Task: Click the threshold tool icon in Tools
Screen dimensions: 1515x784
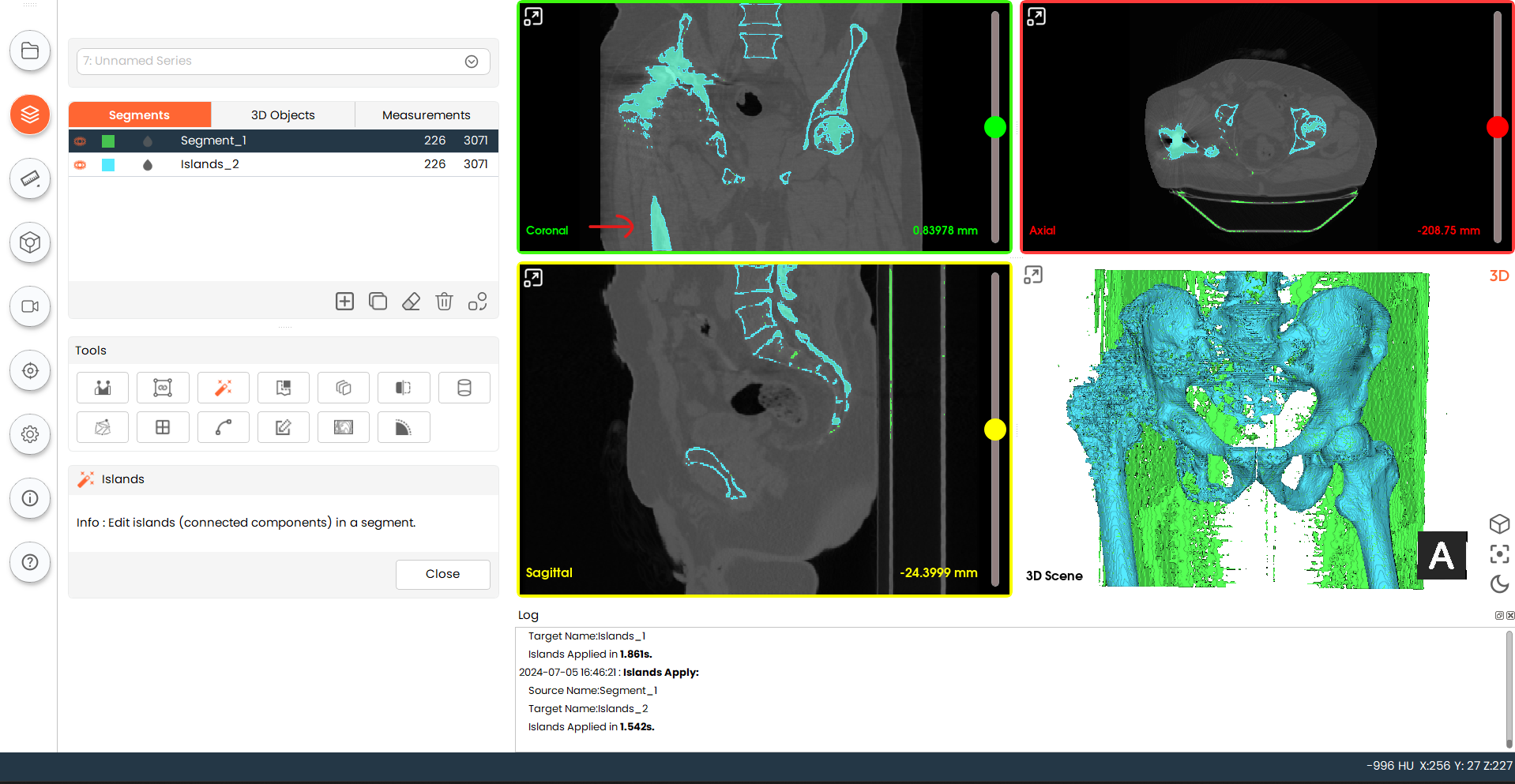Action: tap(103, 388)
